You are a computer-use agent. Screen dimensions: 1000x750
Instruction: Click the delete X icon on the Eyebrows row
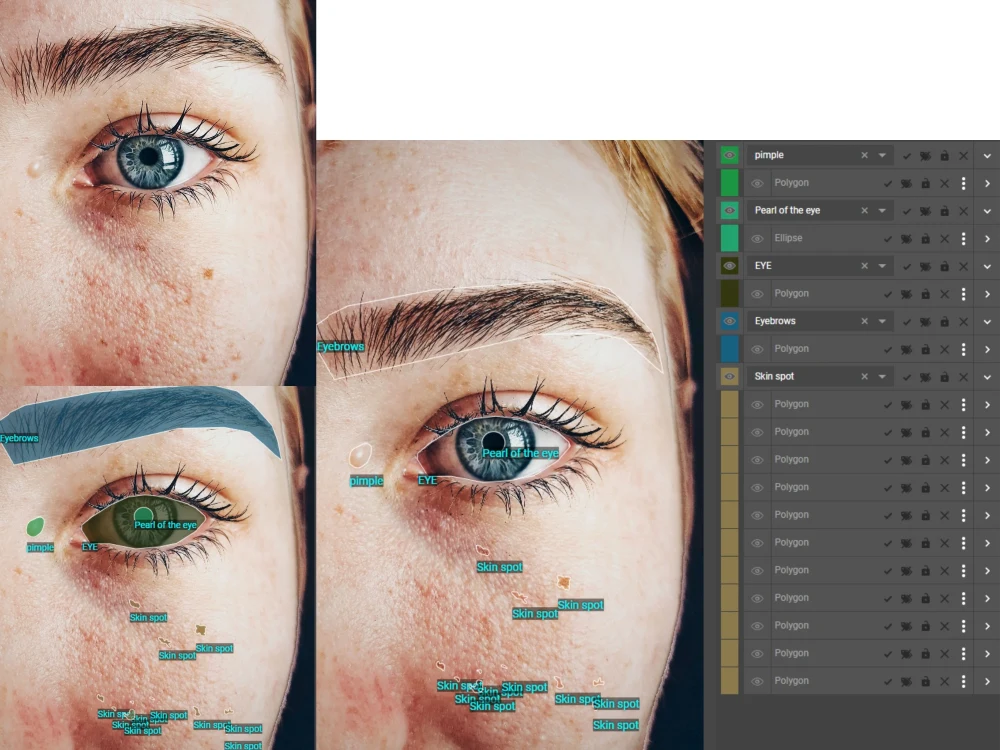click(x=963, y=320)
